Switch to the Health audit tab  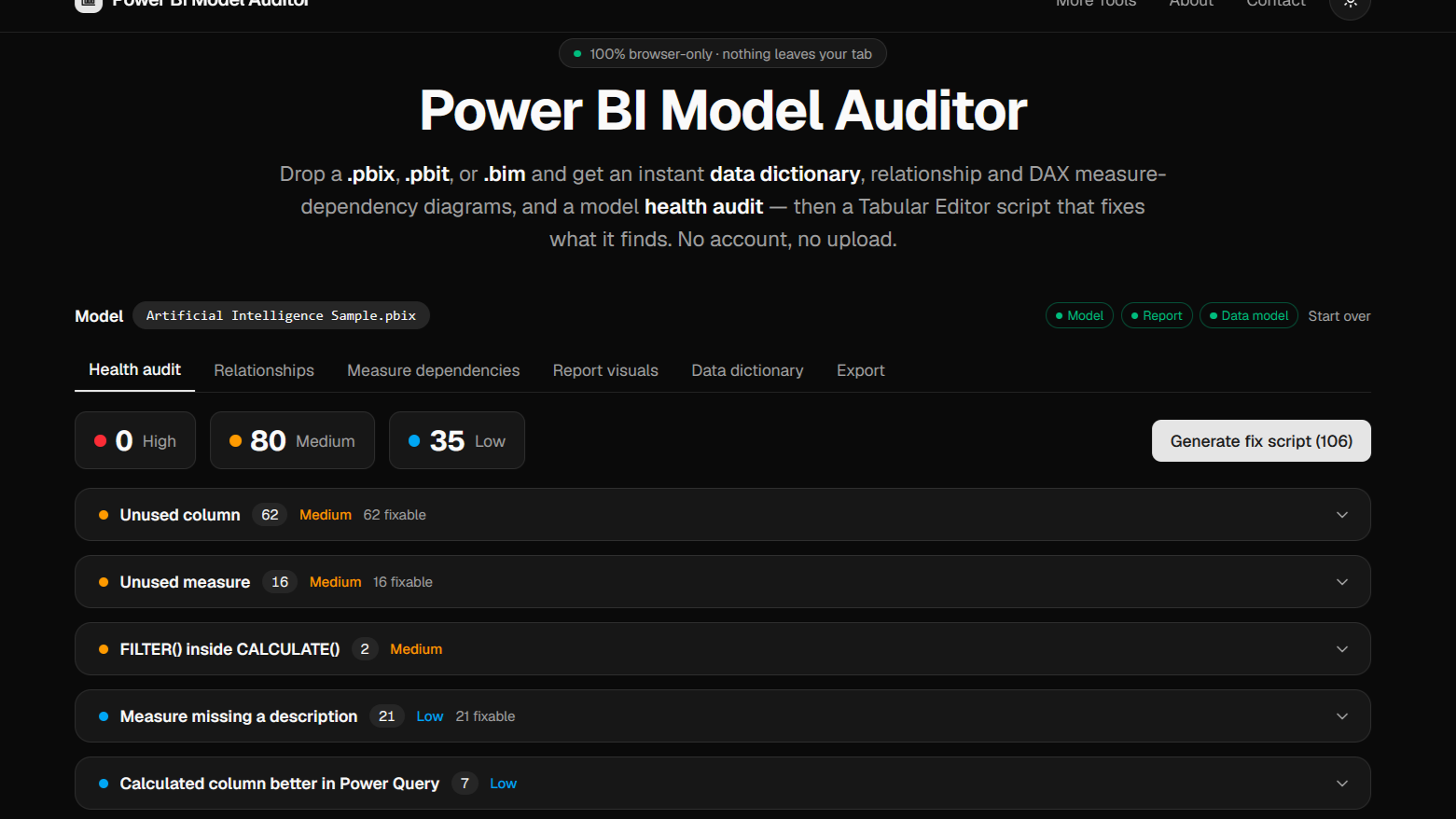pos(134,369)
